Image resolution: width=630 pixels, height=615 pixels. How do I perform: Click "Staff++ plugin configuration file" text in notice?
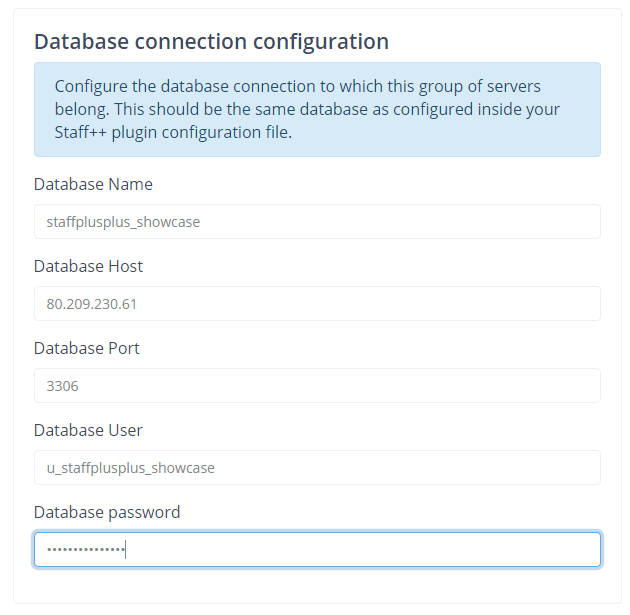173,132
